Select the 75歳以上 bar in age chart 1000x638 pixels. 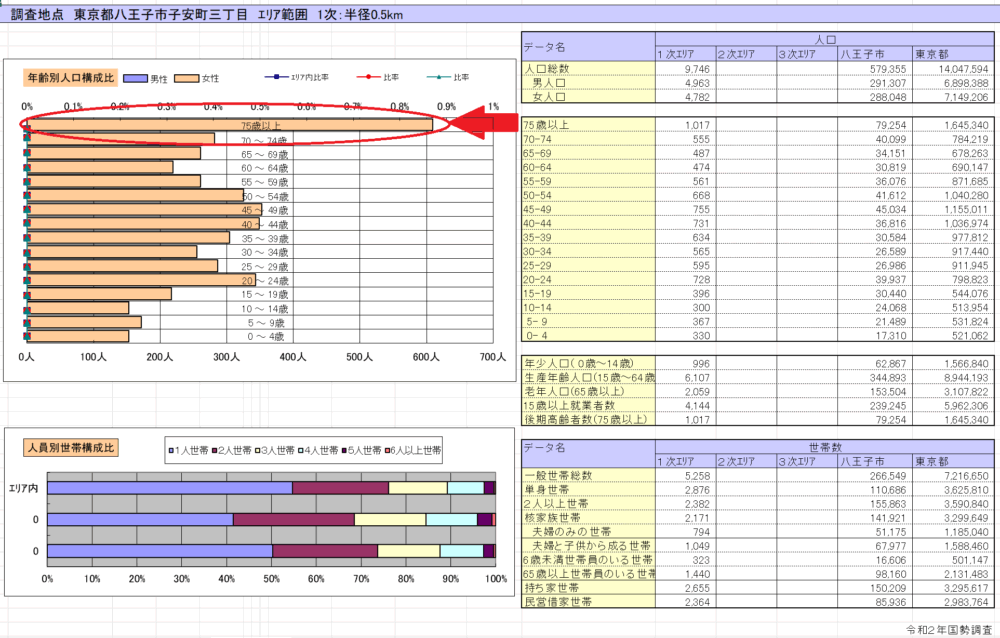[x=228, y=125]
